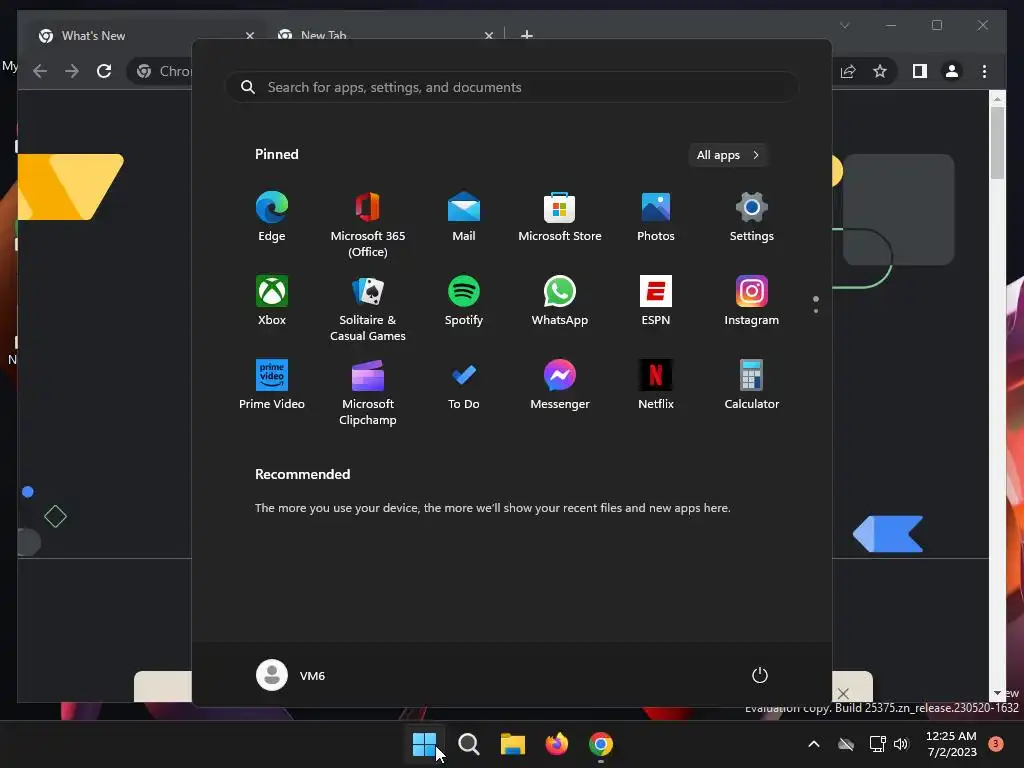Open the Calculator app
The width and height of the screenshot is (1024, 768).
point(752,385)
